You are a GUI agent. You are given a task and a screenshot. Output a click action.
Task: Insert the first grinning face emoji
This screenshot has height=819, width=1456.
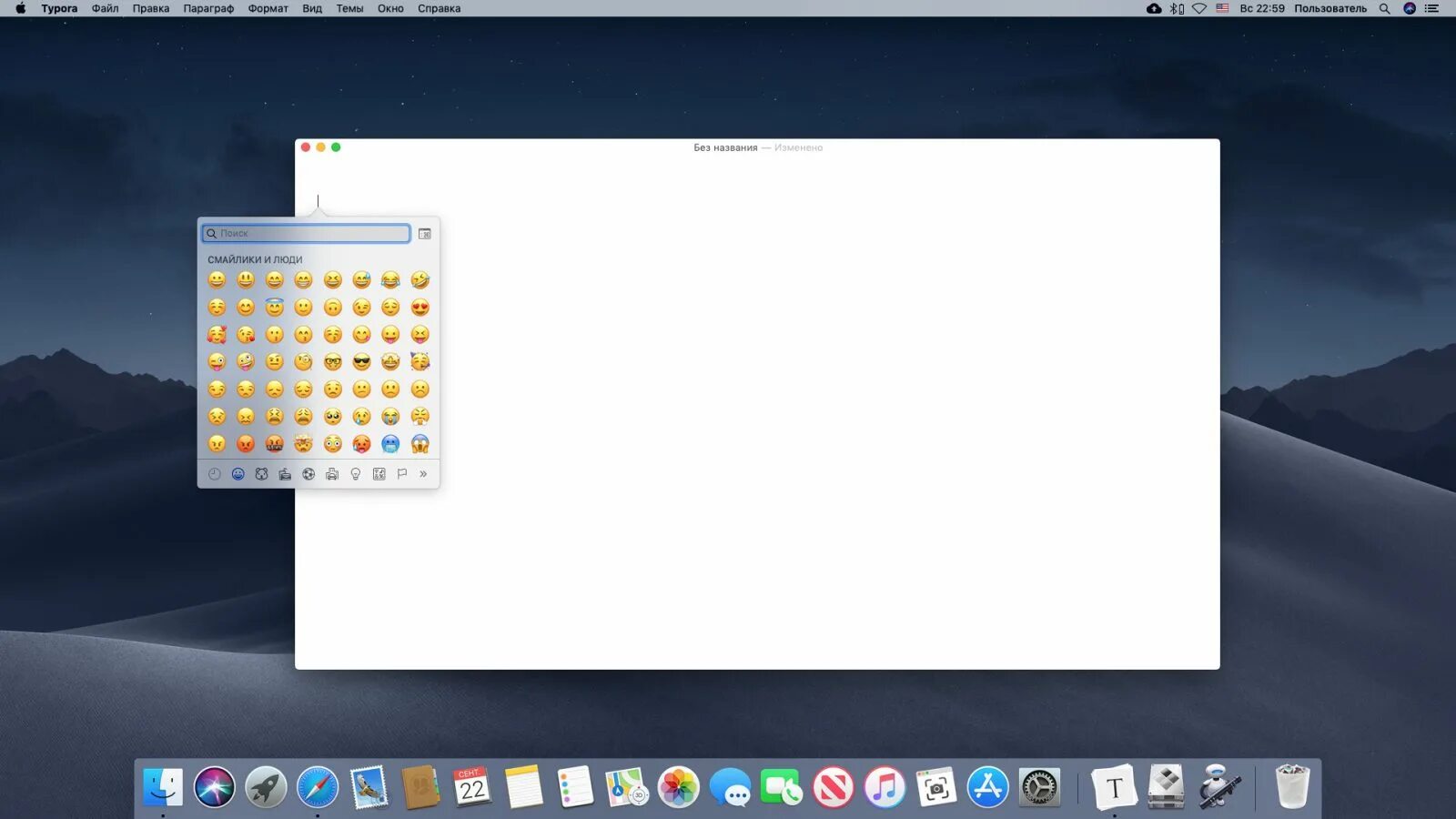coord(217,280)
